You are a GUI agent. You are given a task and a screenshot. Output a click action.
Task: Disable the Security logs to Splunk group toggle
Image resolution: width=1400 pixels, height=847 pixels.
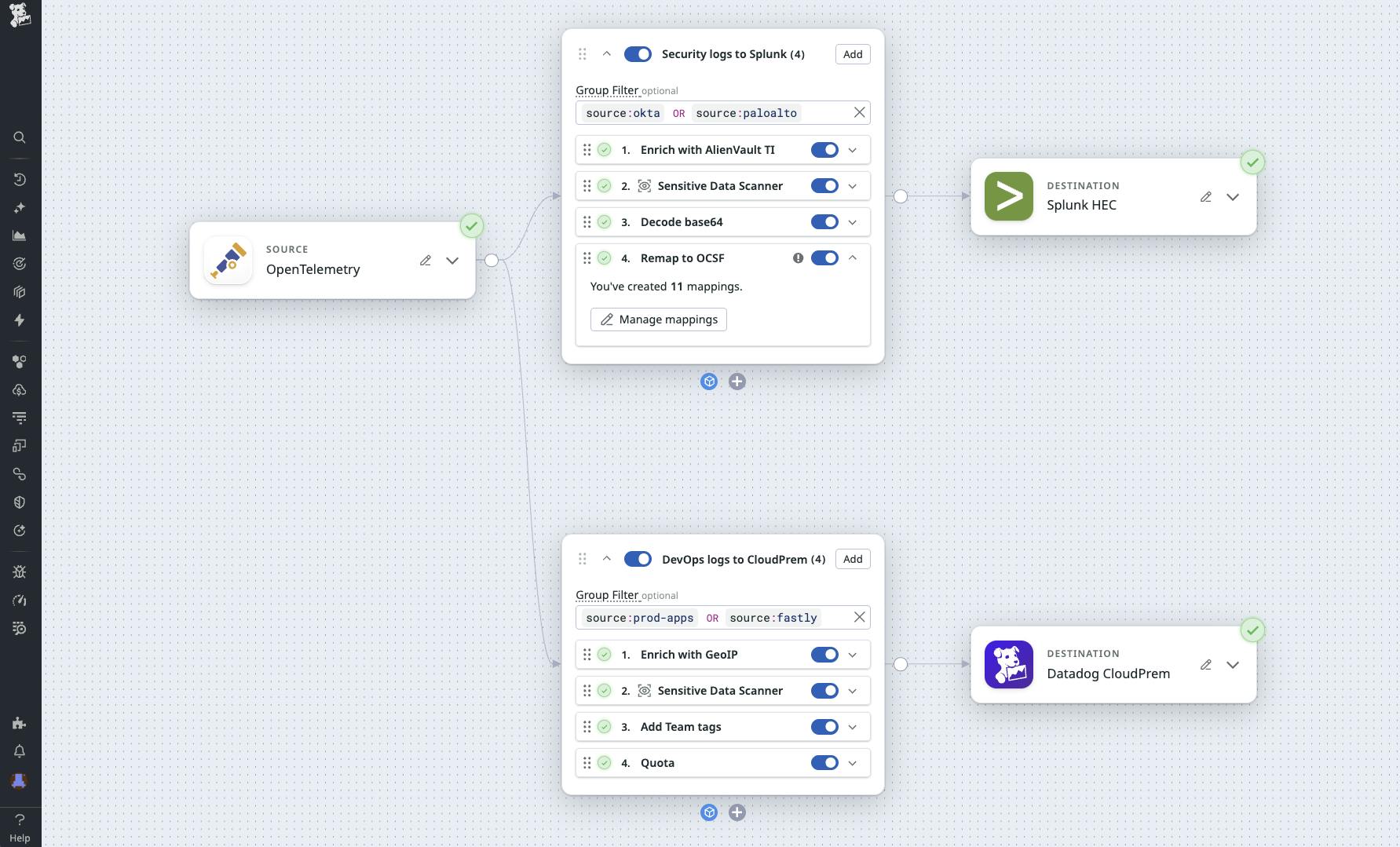[x=638, y=53]
